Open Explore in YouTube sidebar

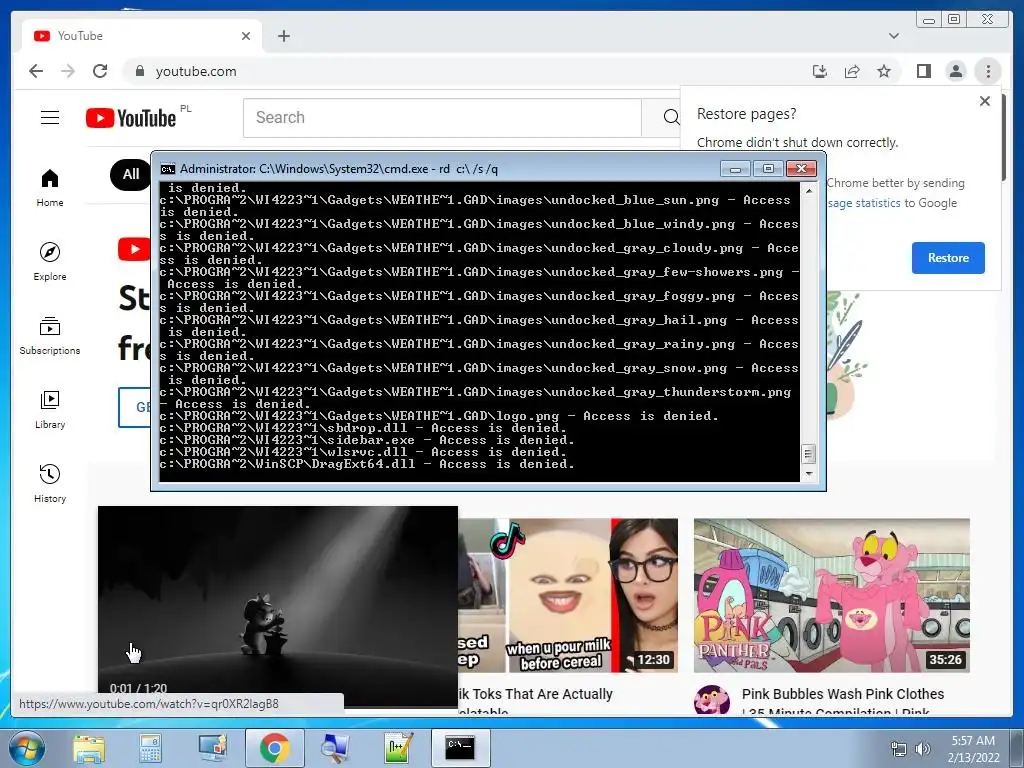[50, 261]
